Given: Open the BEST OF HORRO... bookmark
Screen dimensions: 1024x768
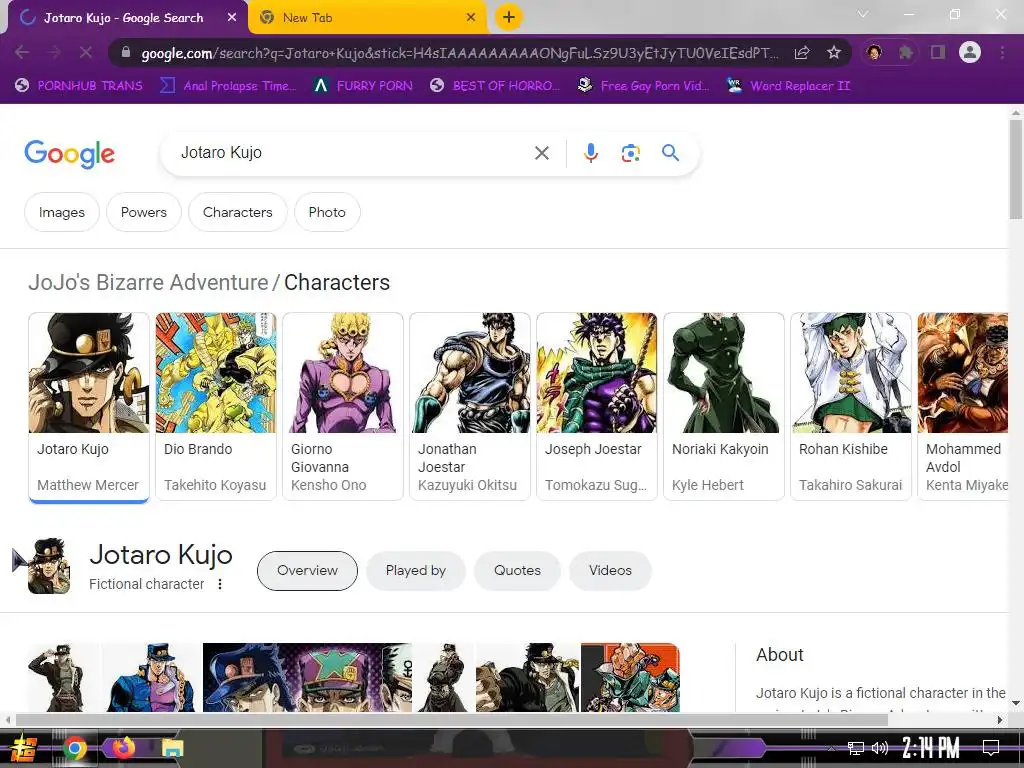Looking at the screenshot, I should pyautogui.click(x=494, y=86).
